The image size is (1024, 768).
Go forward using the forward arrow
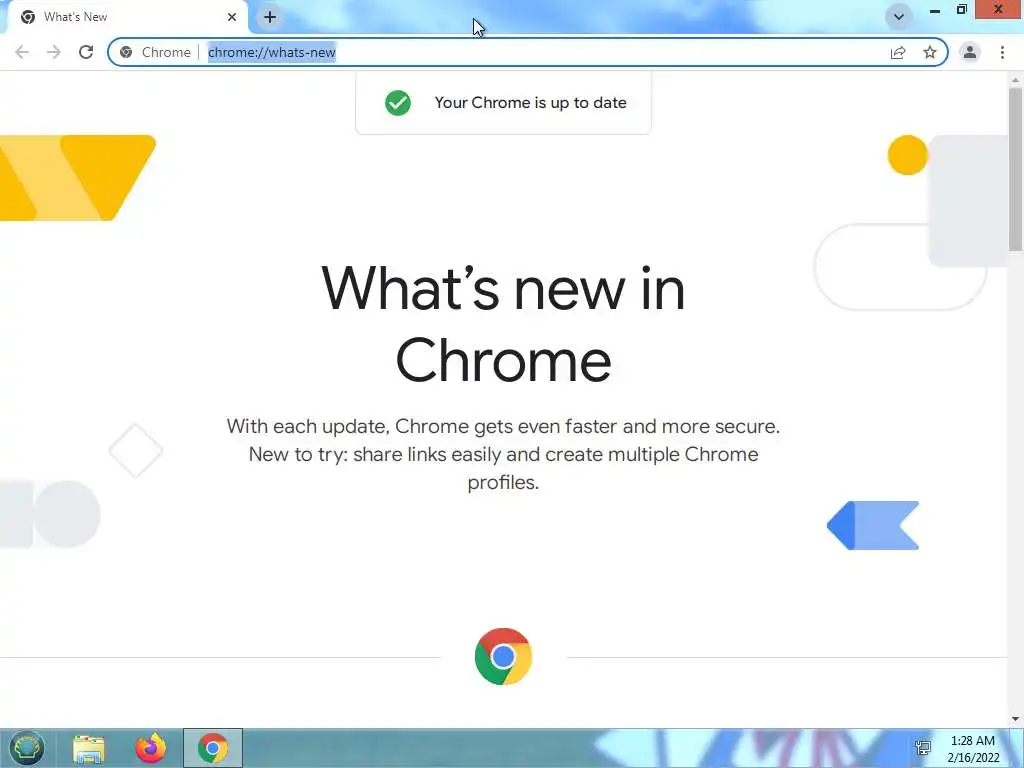click(x=54, y=52)
